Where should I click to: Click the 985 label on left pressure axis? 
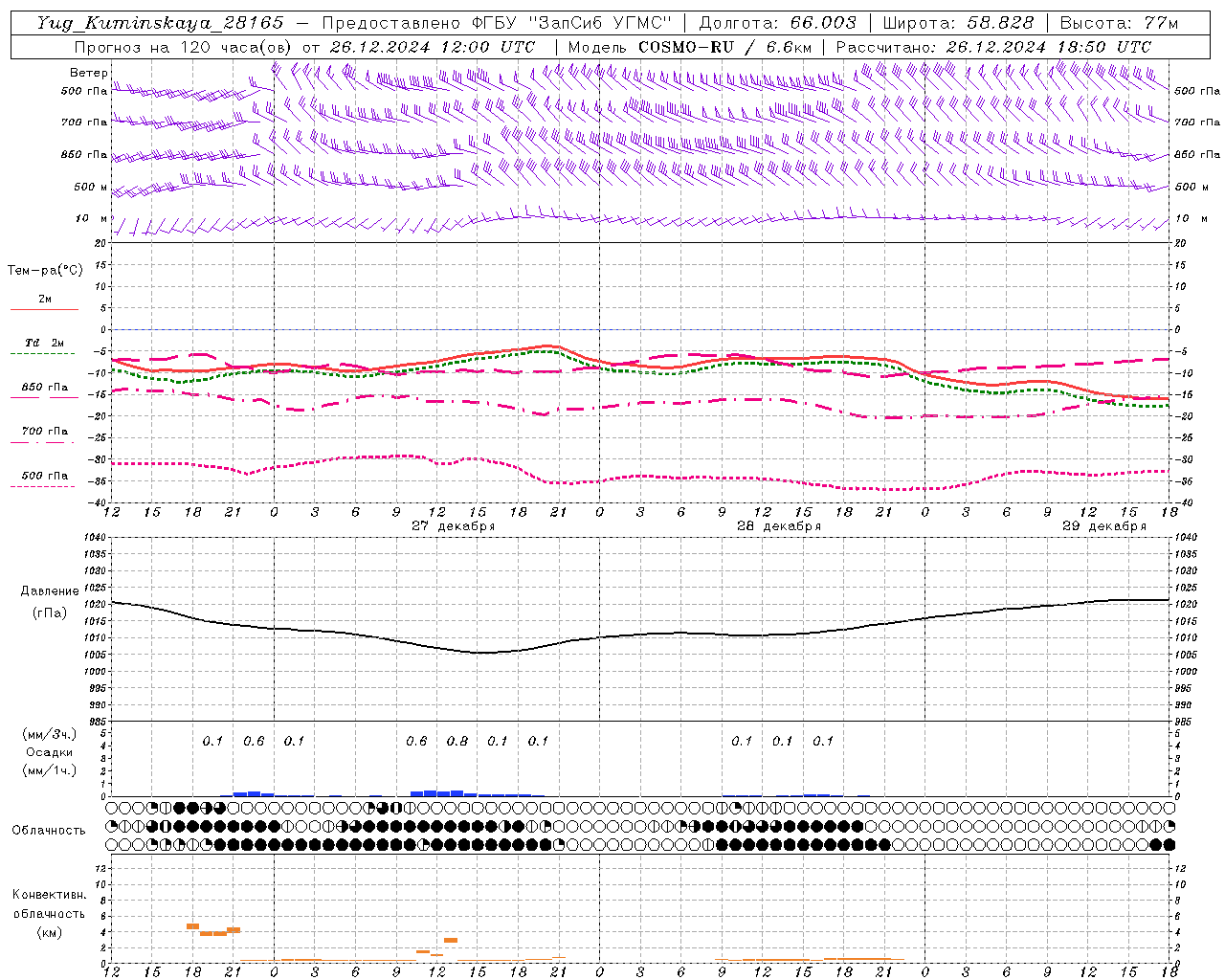tap(97, 722)
